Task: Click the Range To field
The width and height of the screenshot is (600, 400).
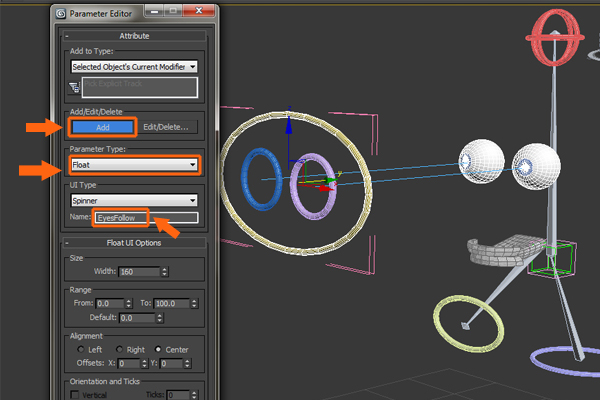Action: click(171, 304)
